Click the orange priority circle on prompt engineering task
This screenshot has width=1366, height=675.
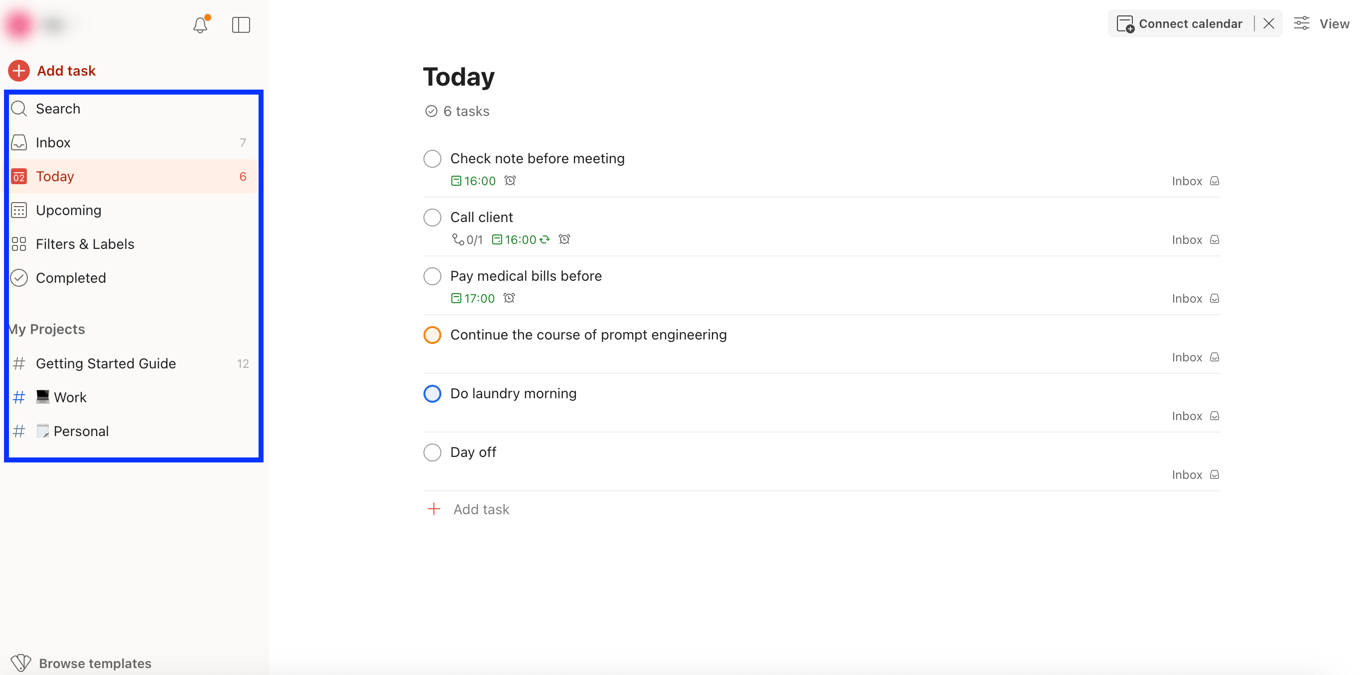pos(432,335)
